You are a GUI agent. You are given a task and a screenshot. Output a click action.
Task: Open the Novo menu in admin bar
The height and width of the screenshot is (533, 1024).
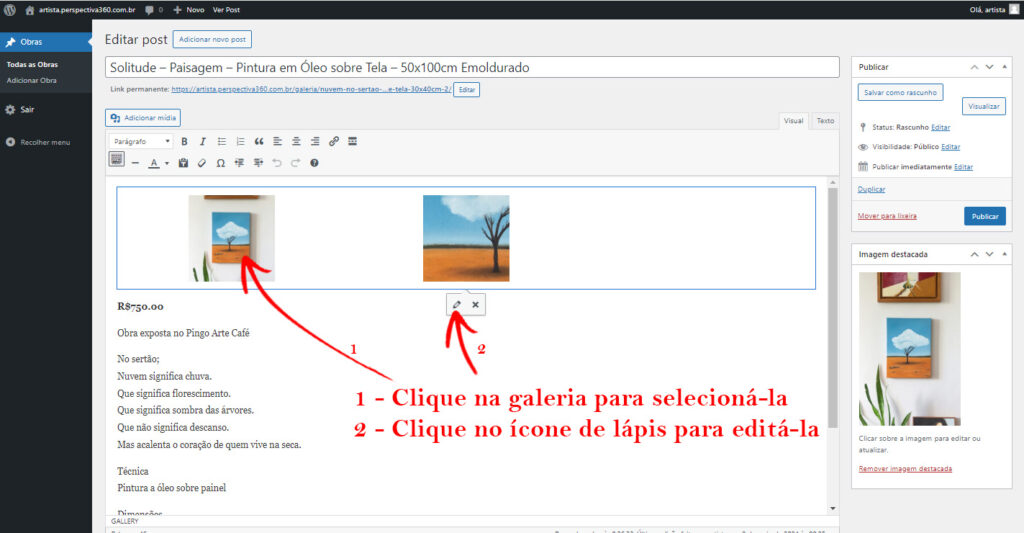[189, 10]
